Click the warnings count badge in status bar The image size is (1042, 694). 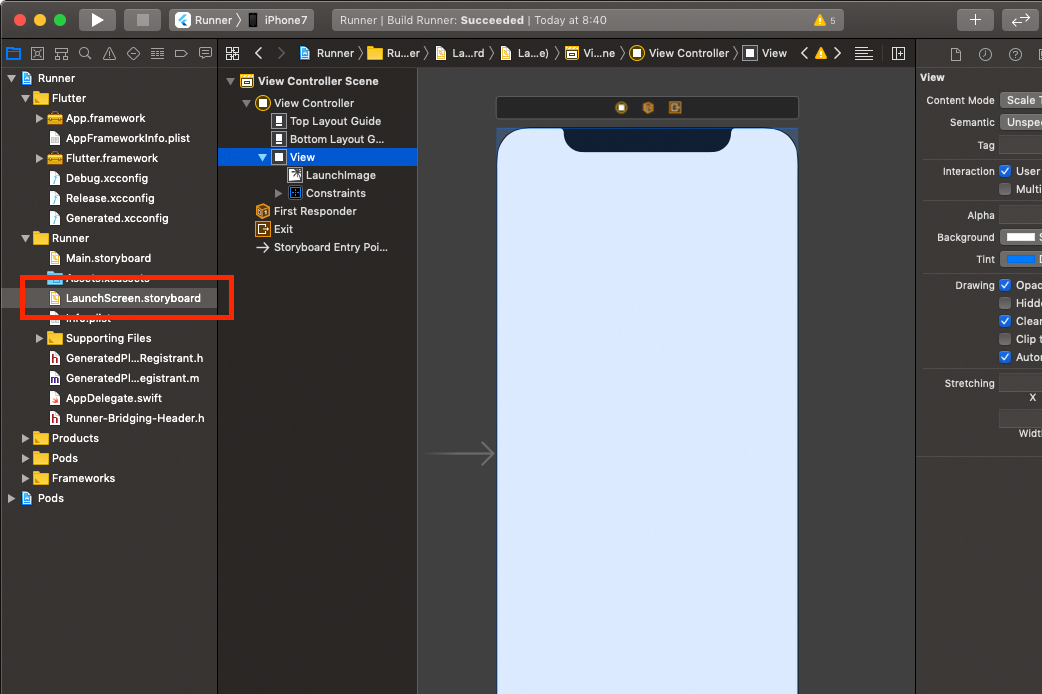825,20
